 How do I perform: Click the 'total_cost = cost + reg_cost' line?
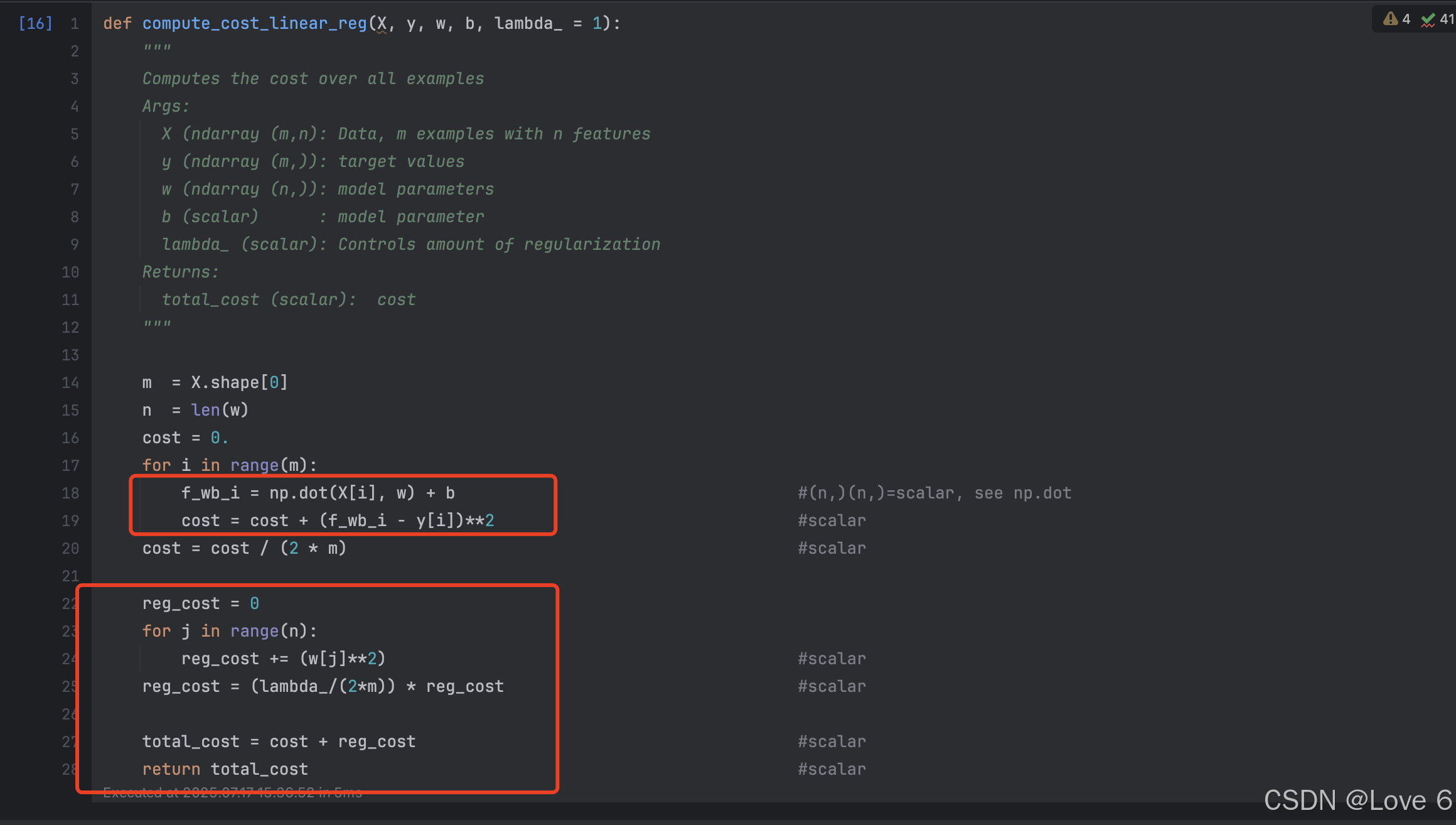pyautogui.click(x=279, y=742)
